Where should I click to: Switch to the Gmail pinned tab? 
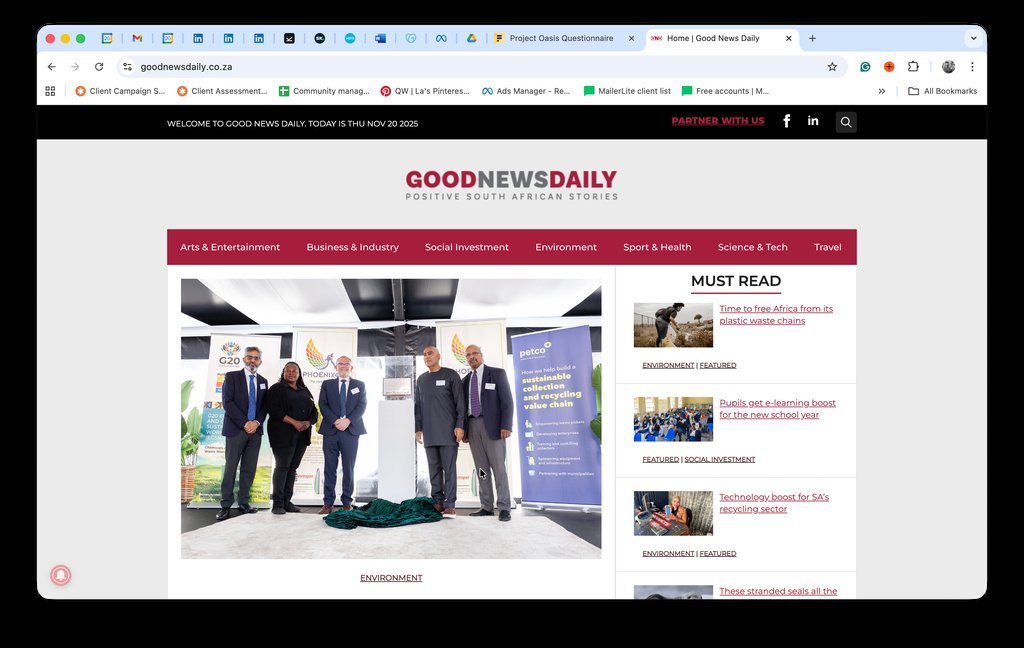[x=137, y=39]
